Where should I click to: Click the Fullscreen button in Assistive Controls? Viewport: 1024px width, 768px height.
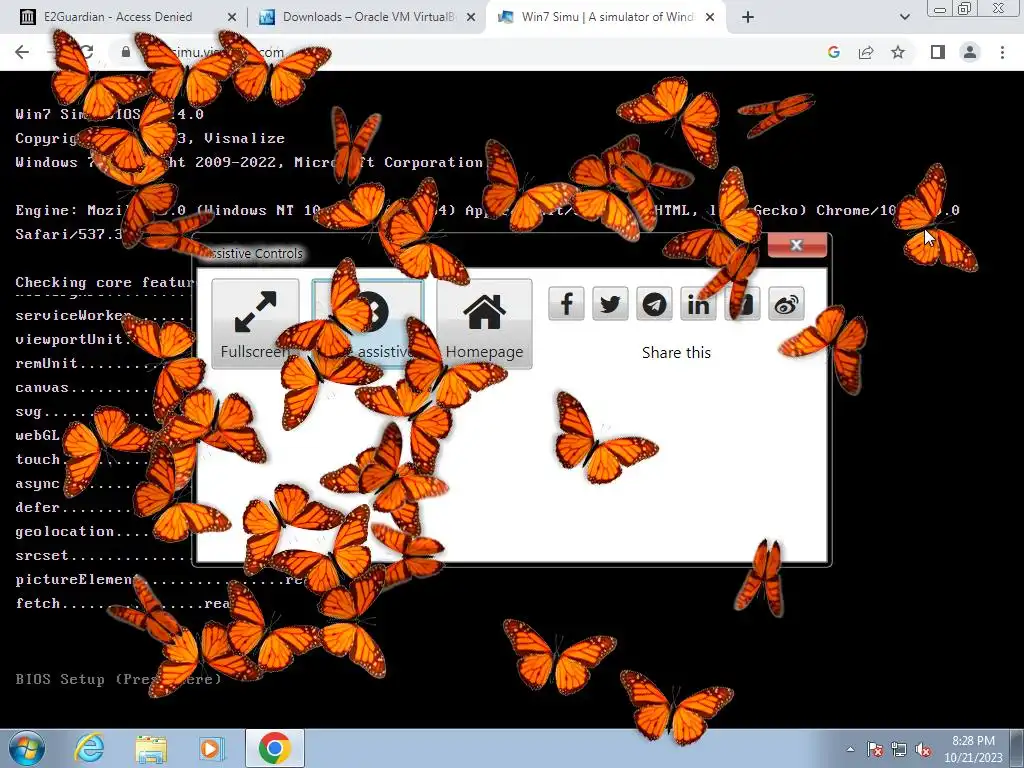click(255, 324)
